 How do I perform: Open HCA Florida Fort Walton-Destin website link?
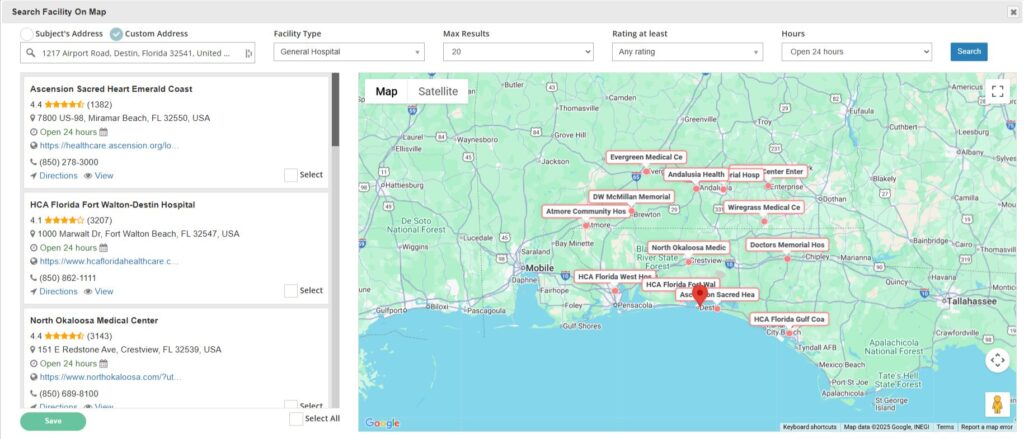pos(109,261)
